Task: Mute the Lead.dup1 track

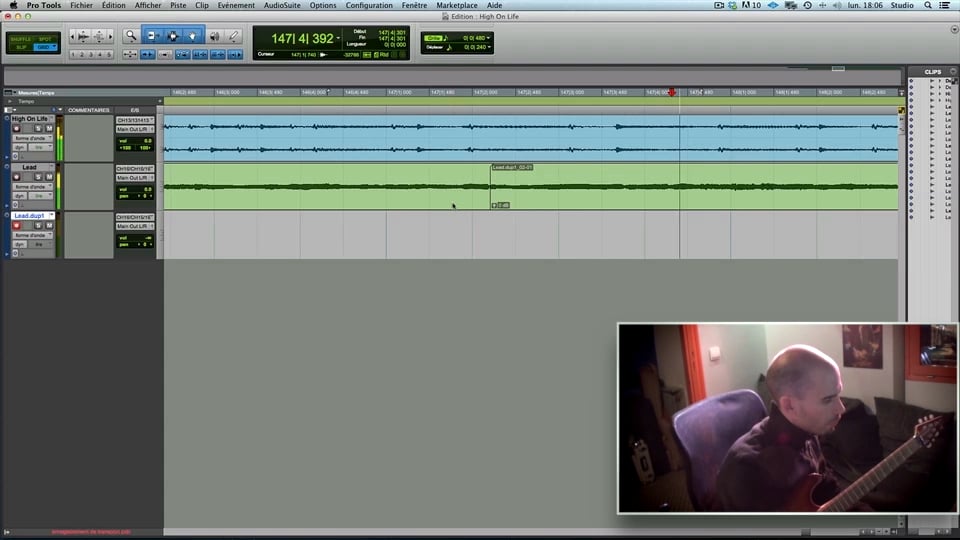Action: click(49, 226)
